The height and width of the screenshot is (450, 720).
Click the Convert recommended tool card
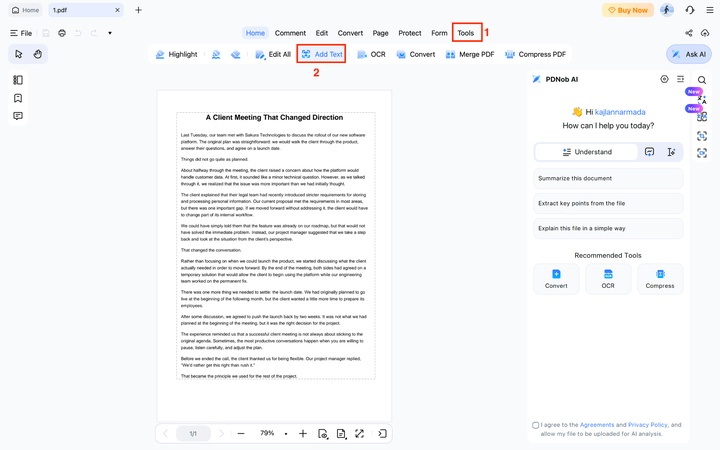pos(556,279)
